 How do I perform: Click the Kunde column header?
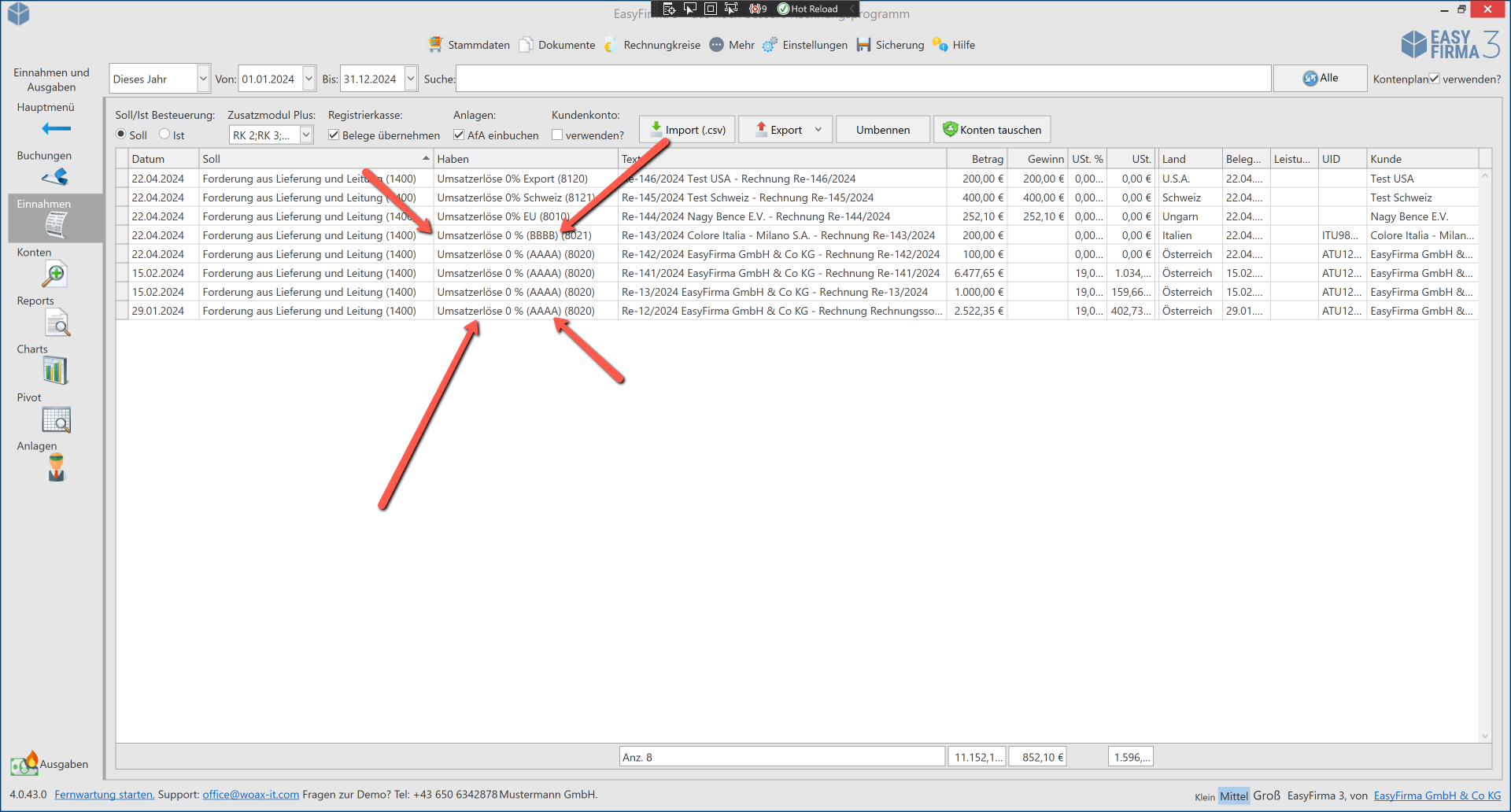[x=1422, y=159]
